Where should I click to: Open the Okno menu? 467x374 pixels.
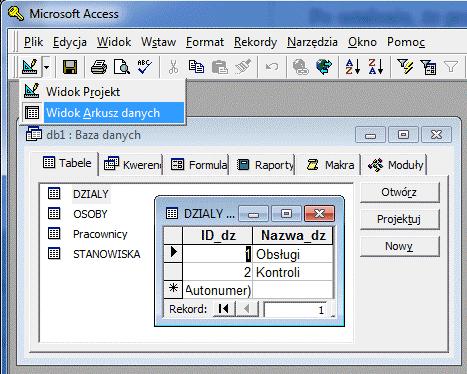[x=362, y=42]
